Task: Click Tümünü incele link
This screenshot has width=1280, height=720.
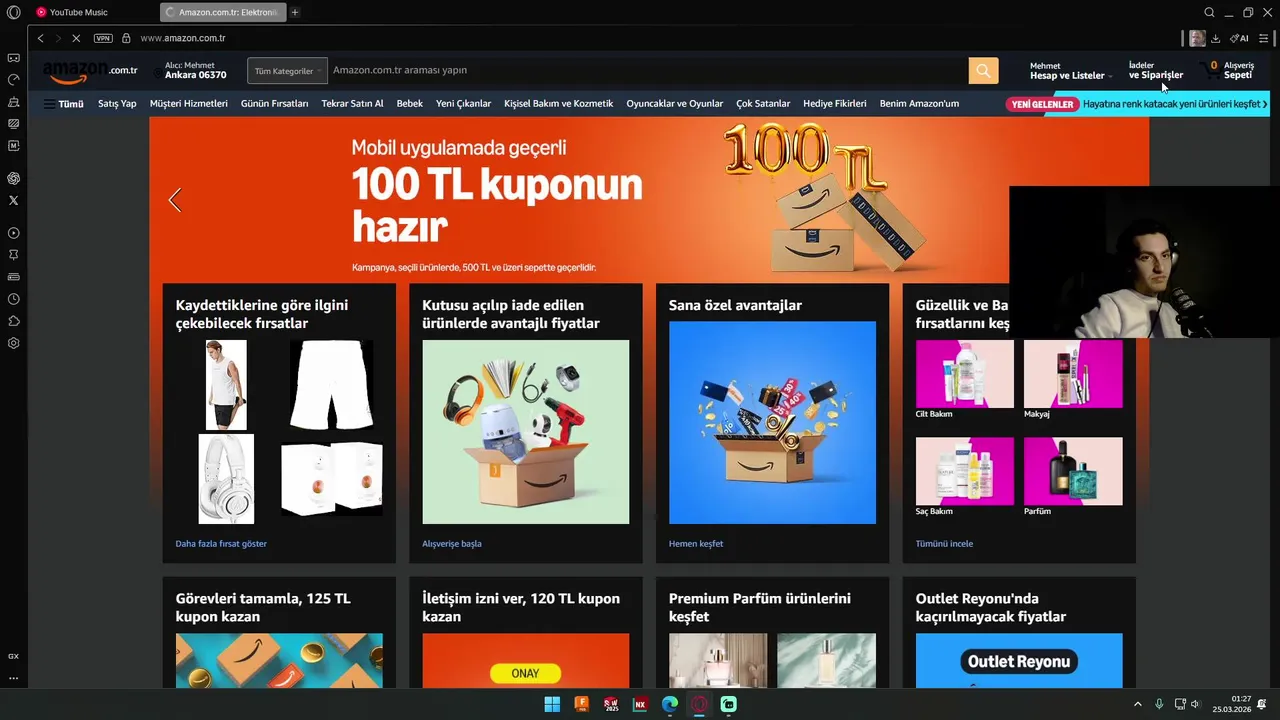Action: point(944,544)
